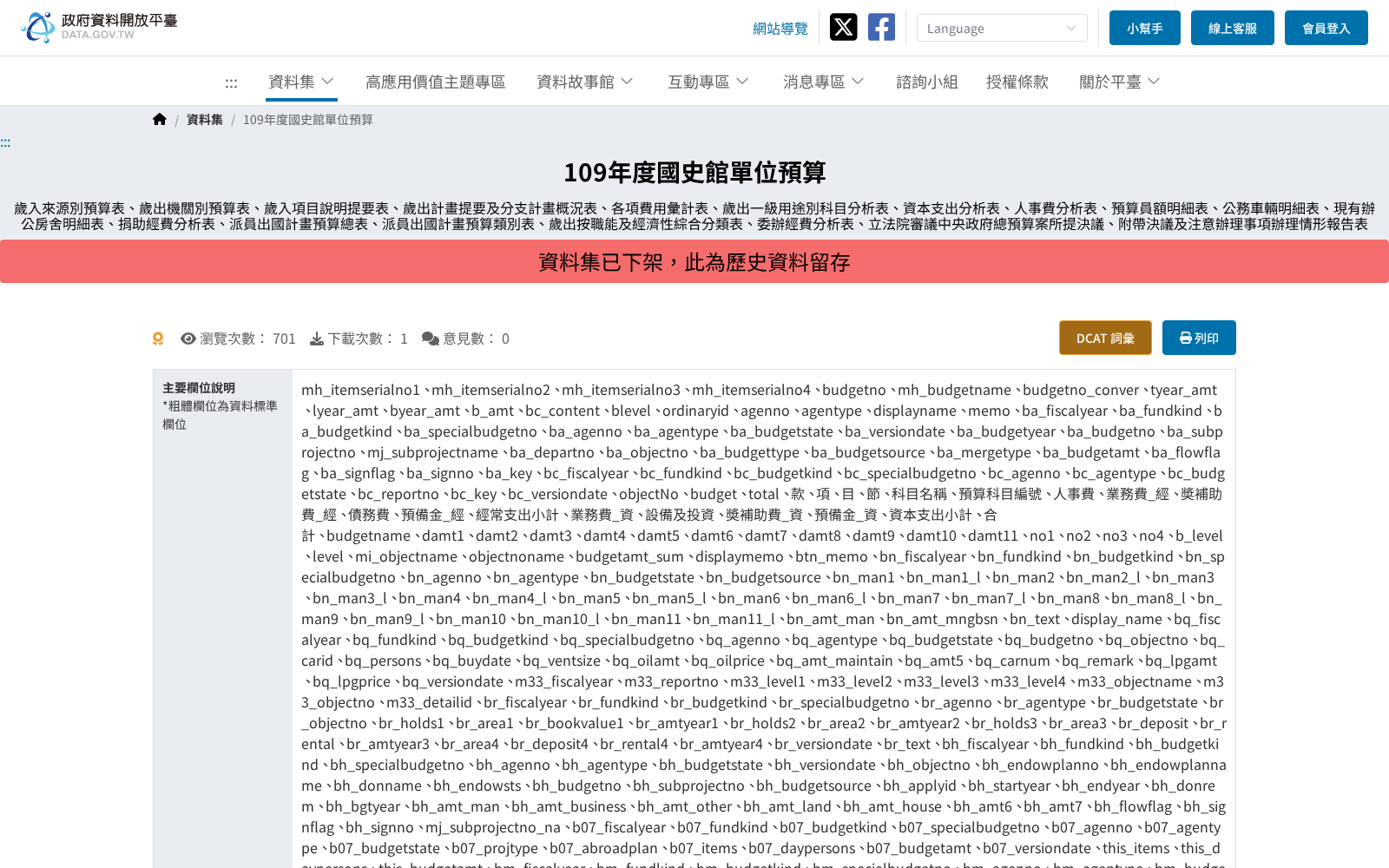This screenshot has width=1389, height=868.
Task: Expand the 關於平臺 menu
Action: [1120, 82]
